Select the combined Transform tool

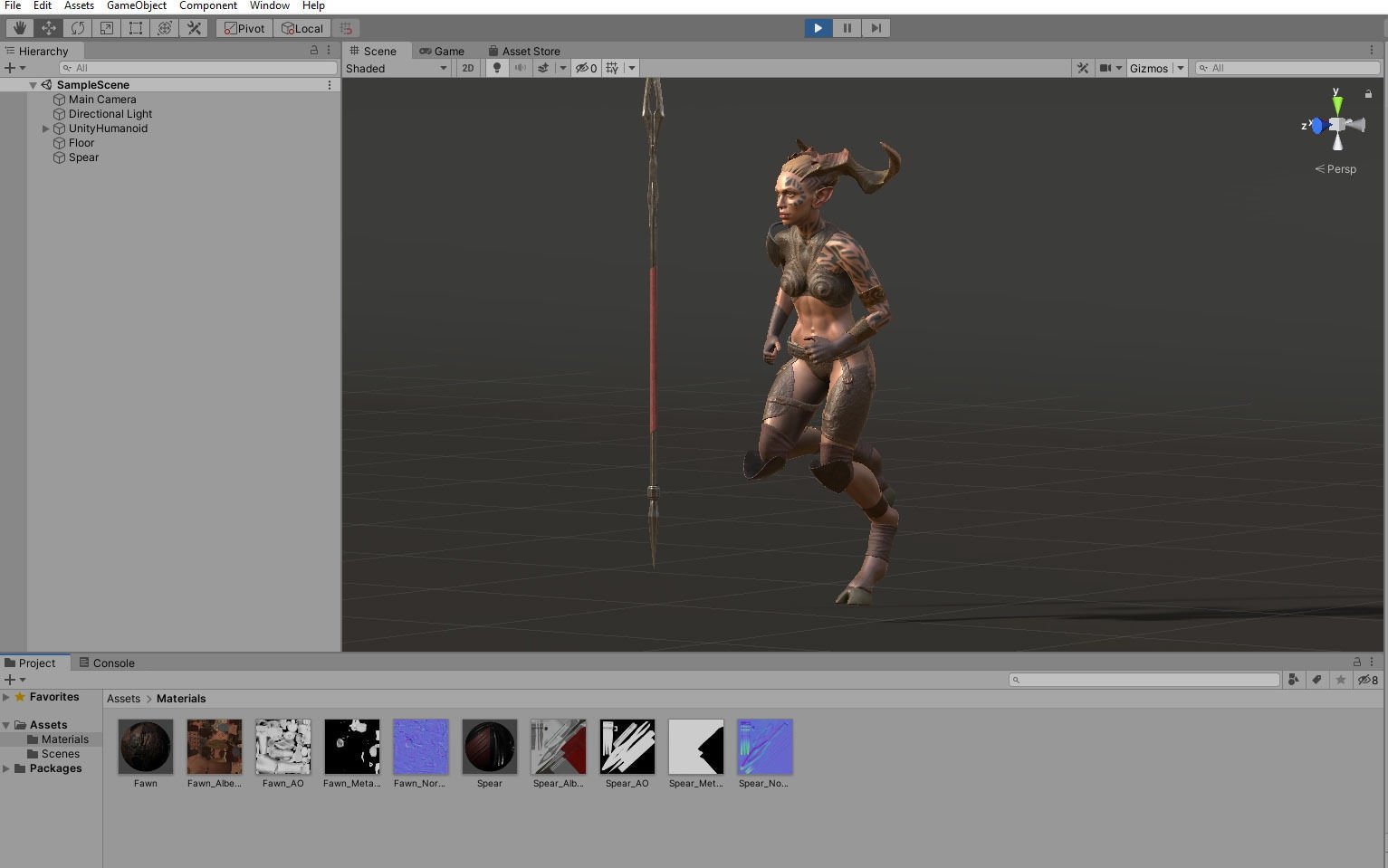[x=164, y=28]
